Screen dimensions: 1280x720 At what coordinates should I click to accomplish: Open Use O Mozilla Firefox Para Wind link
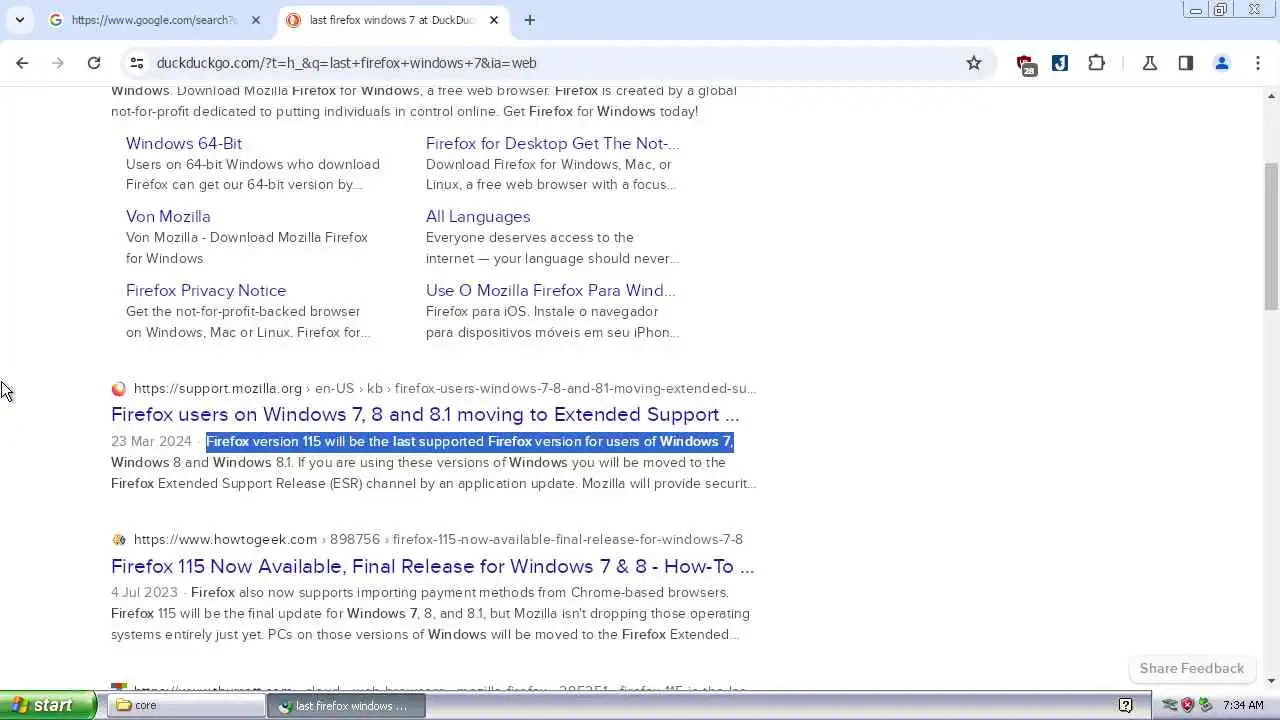[x=550, y=290]
